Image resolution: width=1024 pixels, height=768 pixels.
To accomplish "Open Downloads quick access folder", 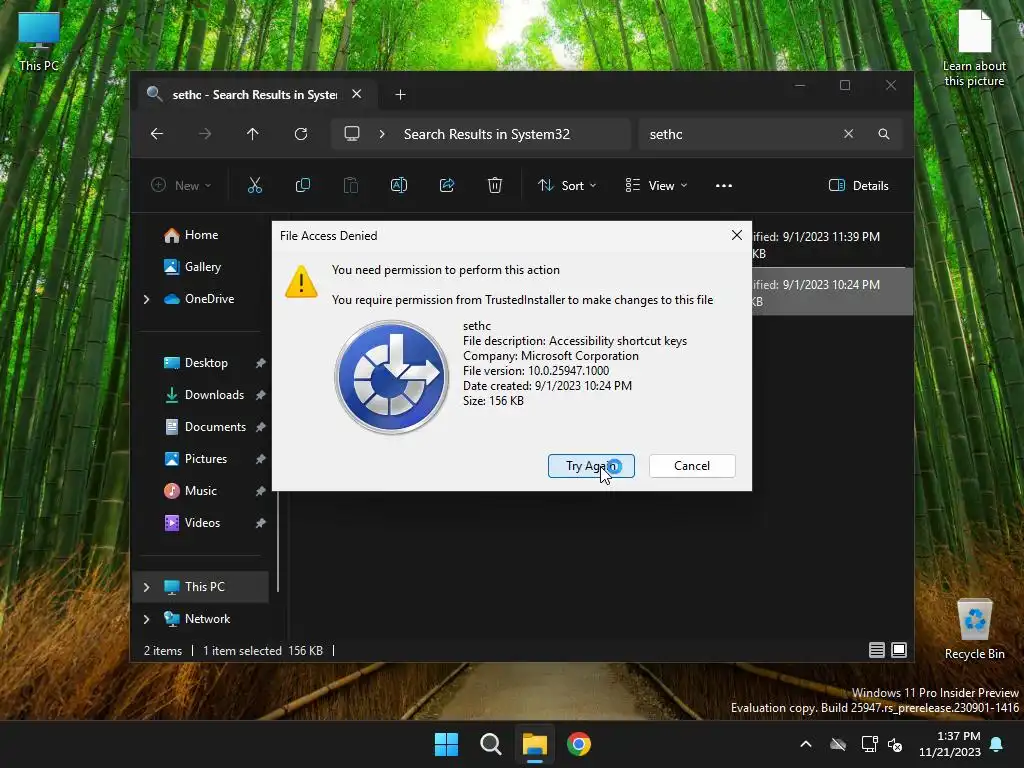I will pos(214,394).
